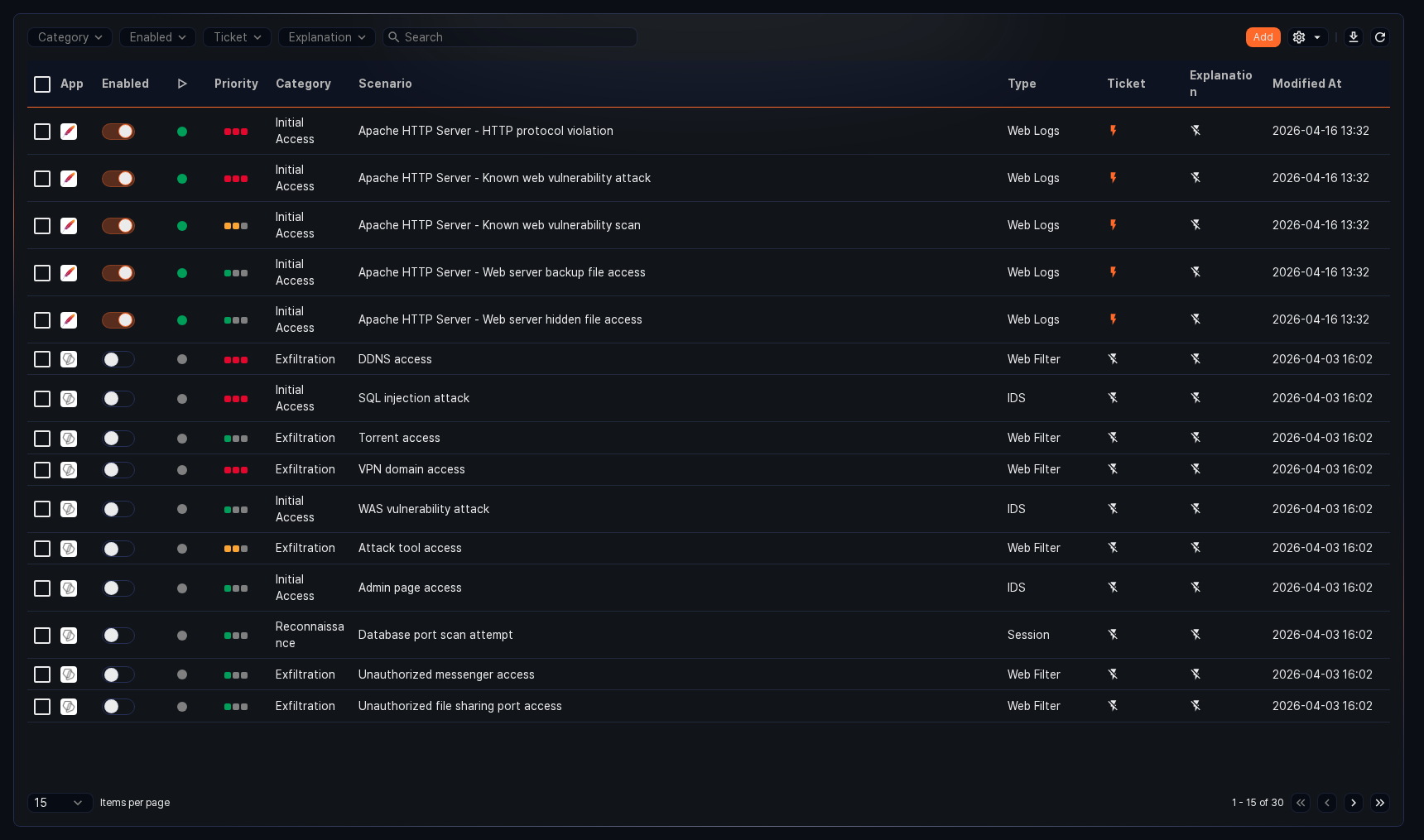
Task: Click the red priority indicator for VPN domain access
Action: (x=236, y=469)
